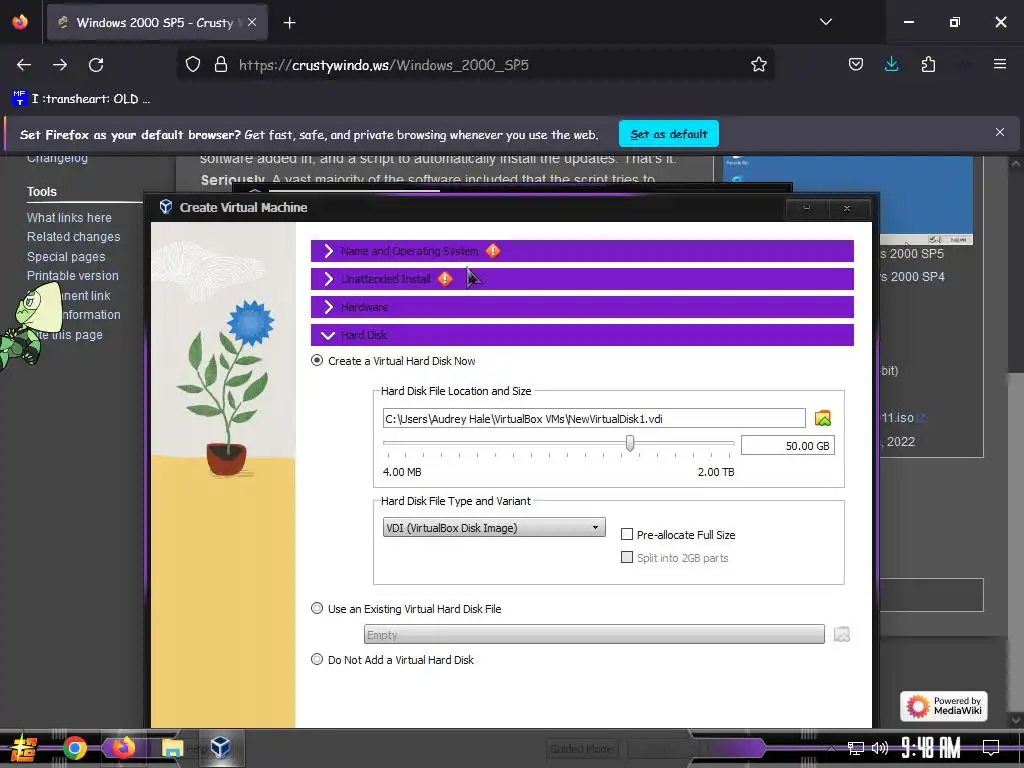Click the 50.00 GB size field
This screenshot has width=1024, height=768.
click(788, 445)
